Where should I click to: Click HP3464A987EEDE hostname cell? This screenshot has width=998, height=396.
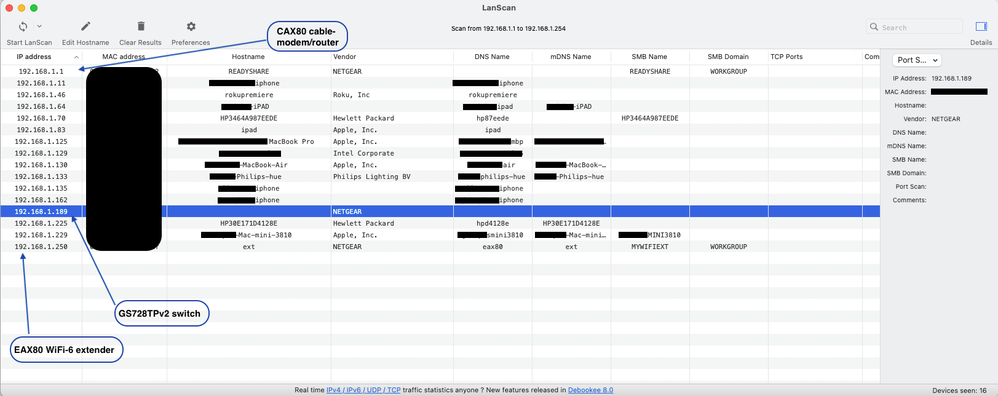248,118
